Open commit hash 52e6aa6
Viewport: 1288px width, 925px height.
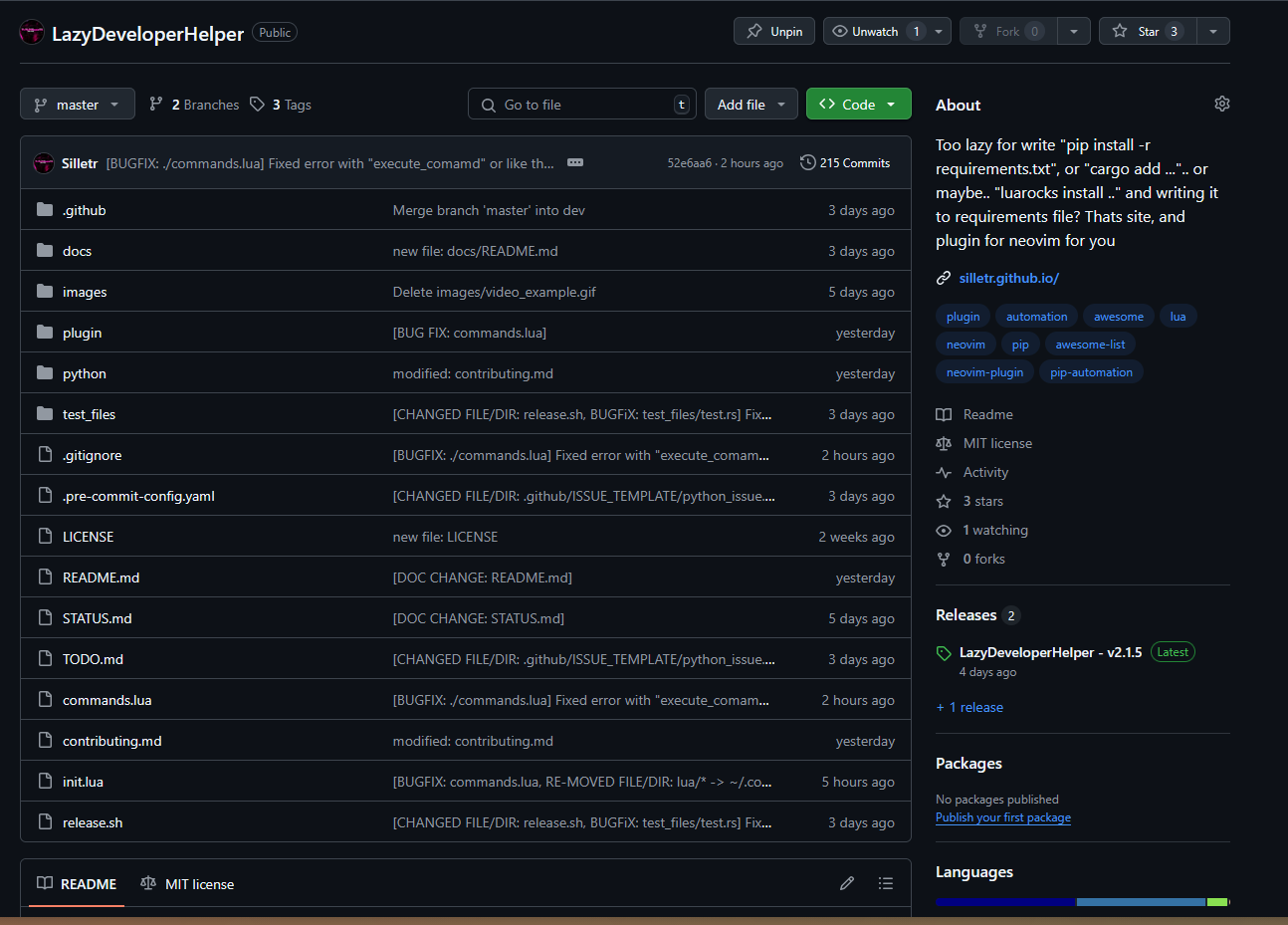pos(689,163)
